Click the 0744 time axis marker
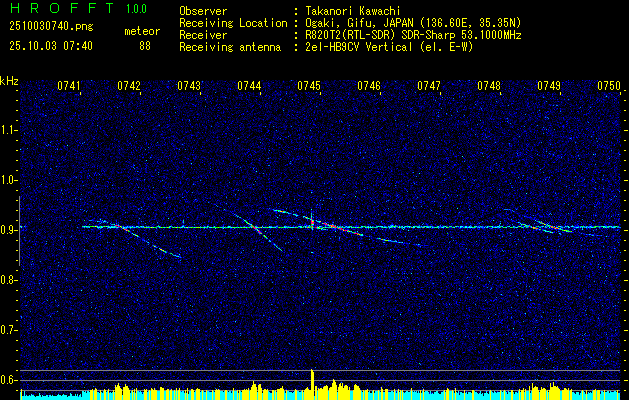The image size is (629, 400). 249,86
